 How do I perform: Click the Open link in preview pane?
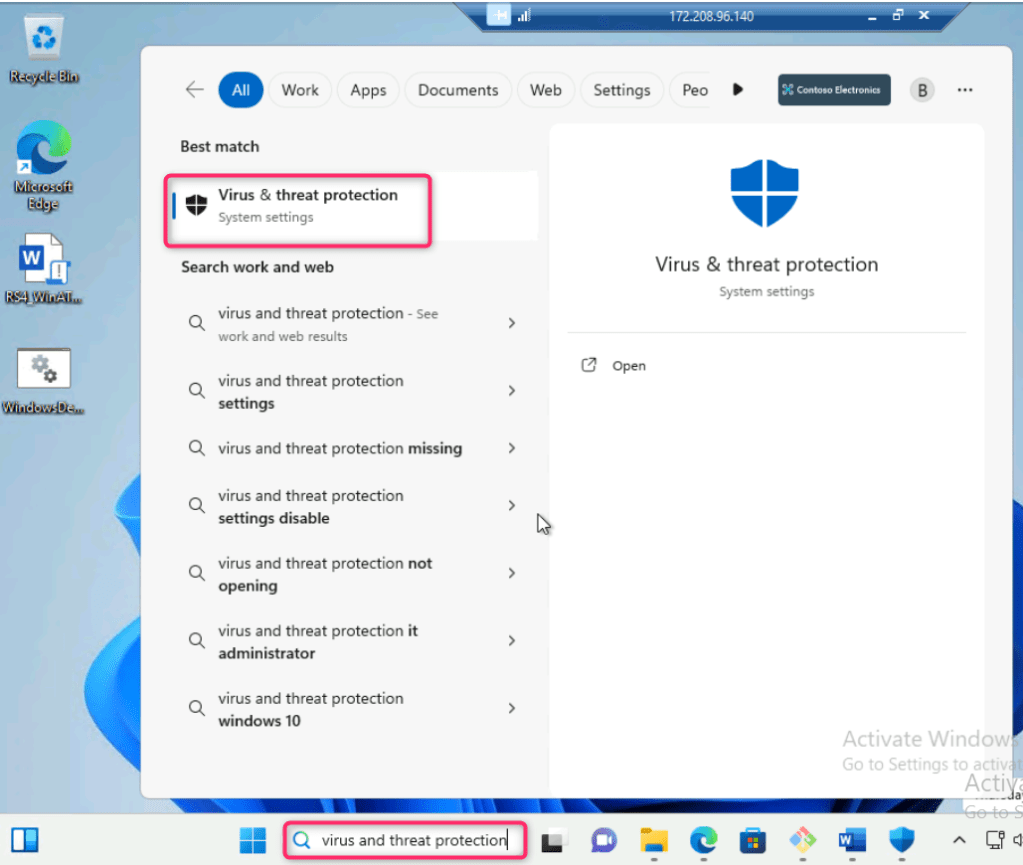tap(628, 366)
